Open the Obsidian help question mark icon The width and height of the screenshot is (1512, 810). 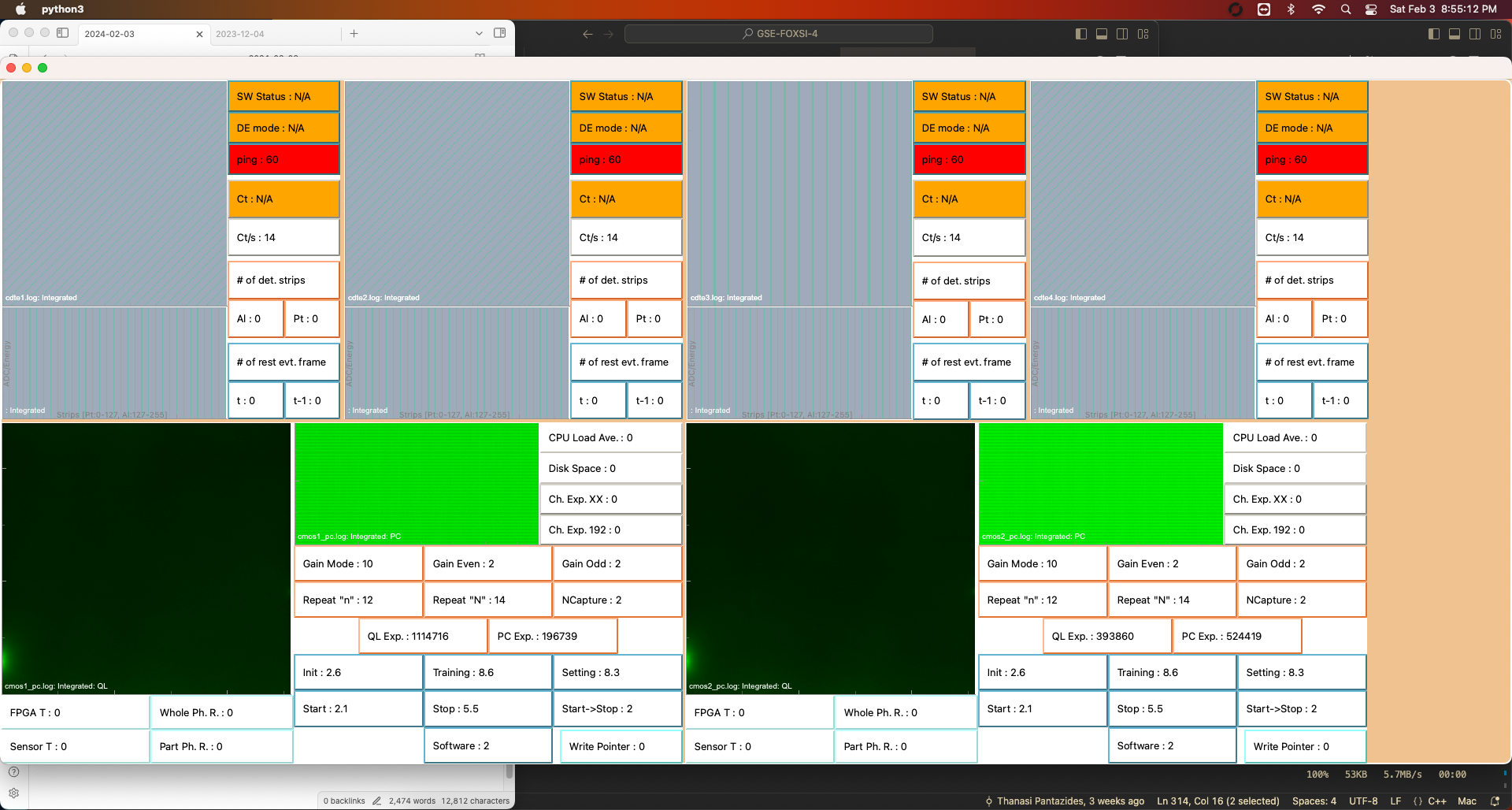coord(13,772)
